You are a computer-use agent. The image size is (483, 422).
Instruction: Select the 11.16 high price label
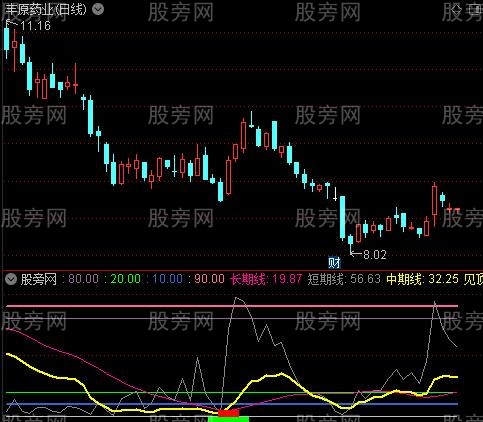coord(36,26)
